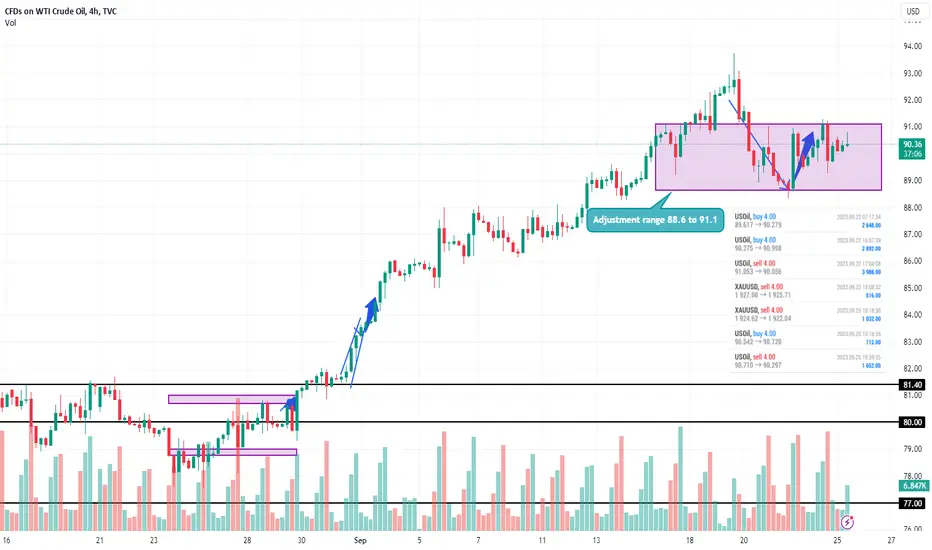Click the 6.847K volume value label

[x=914, y=486]
